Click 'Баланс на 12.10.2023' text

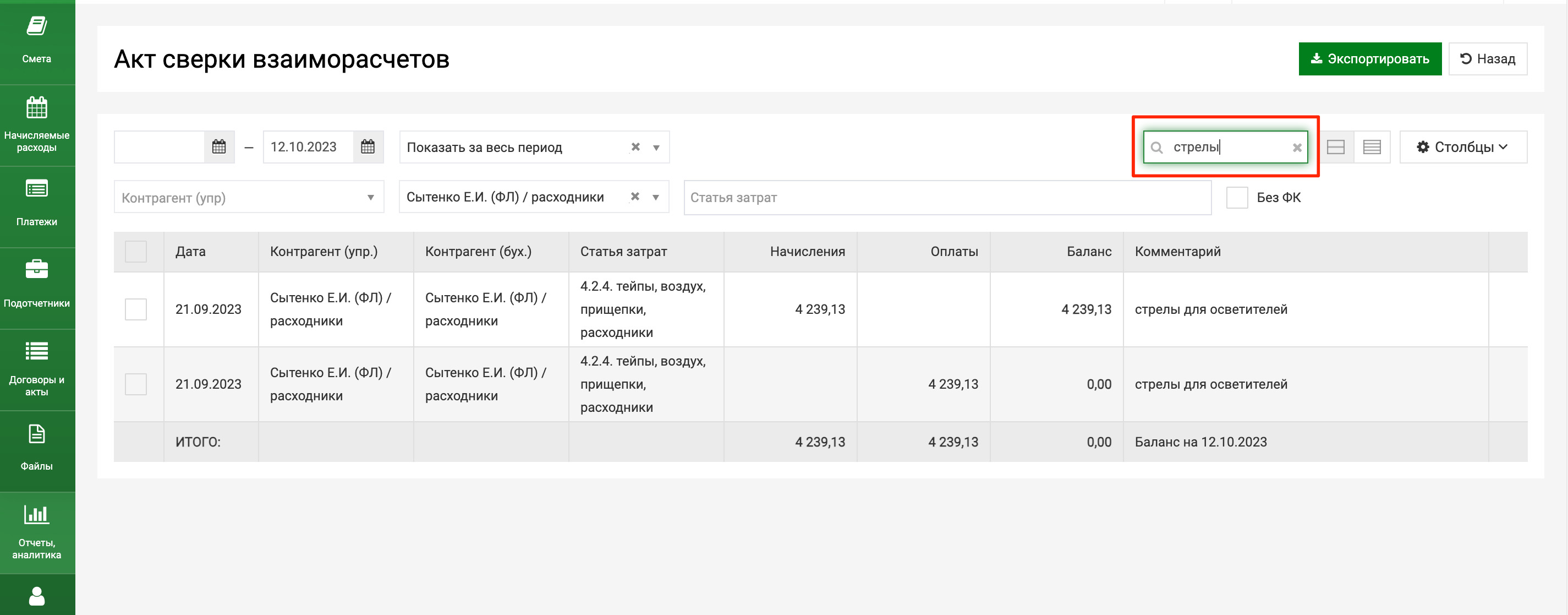(1200, 442)
